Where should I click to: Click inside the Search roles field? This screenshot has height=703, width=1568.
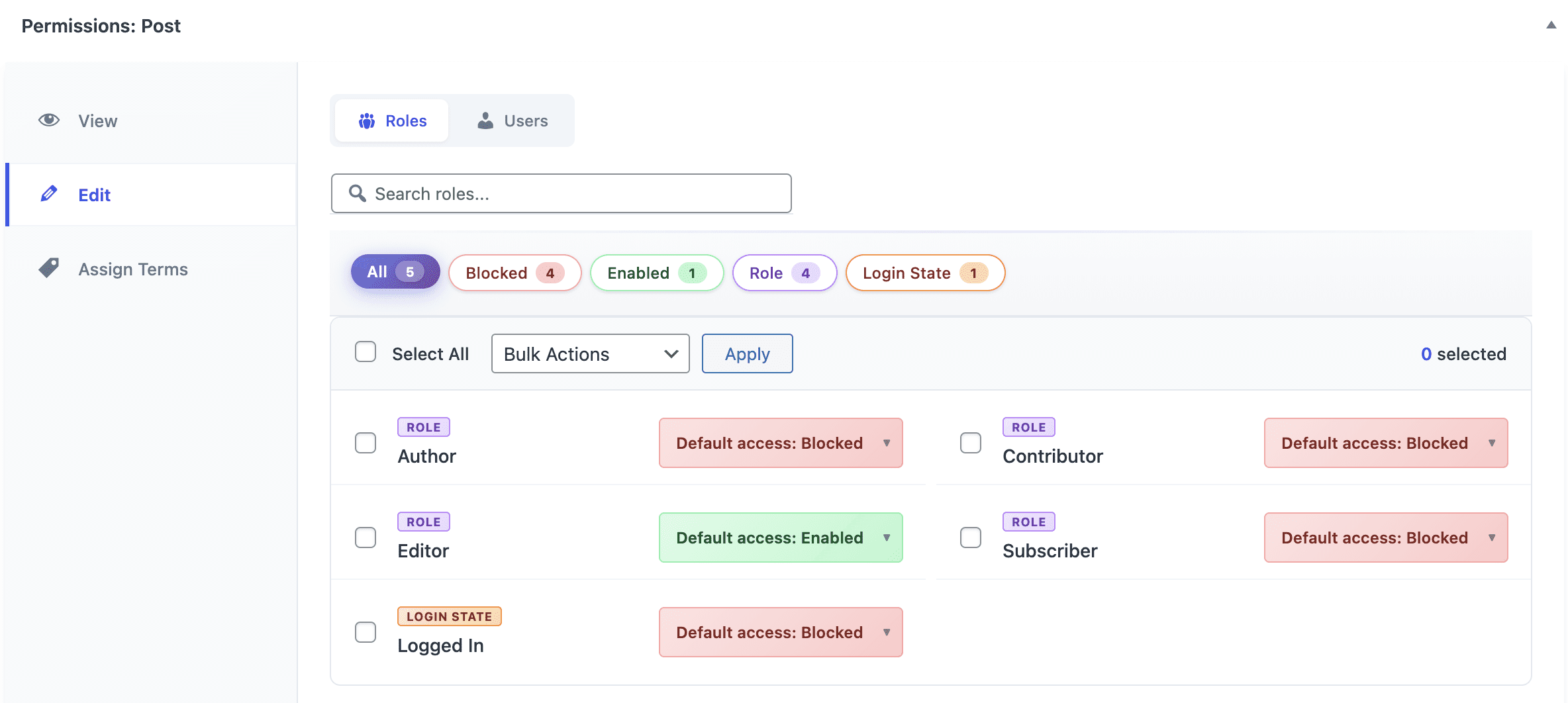tap(563, 193)
